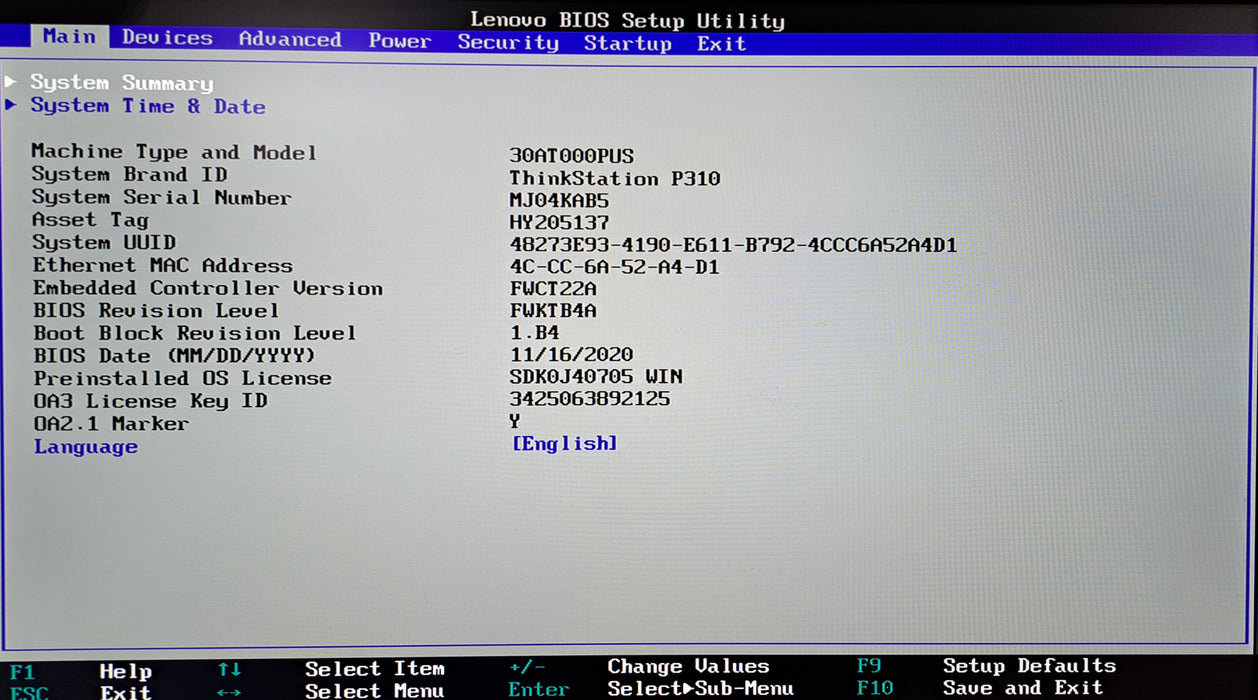
Task: Go to the Power tab
Action: (399, 41)
